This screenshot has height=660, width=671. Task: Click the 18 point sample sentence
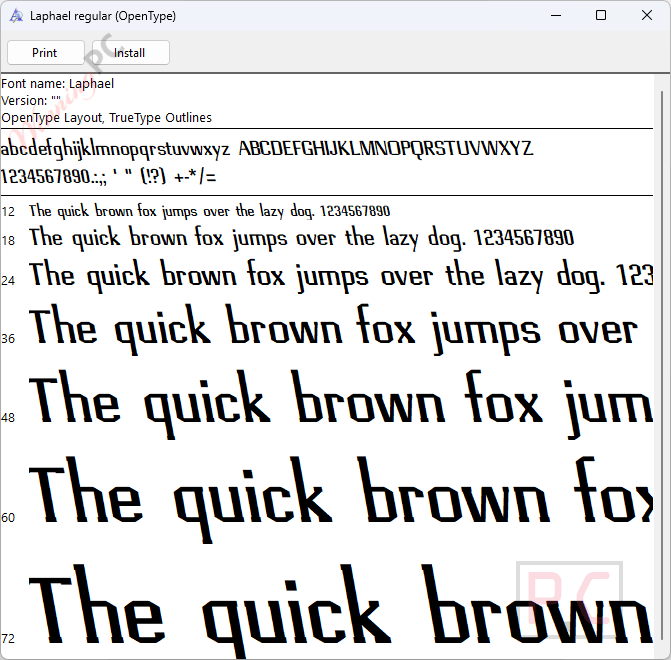point(301,238)
